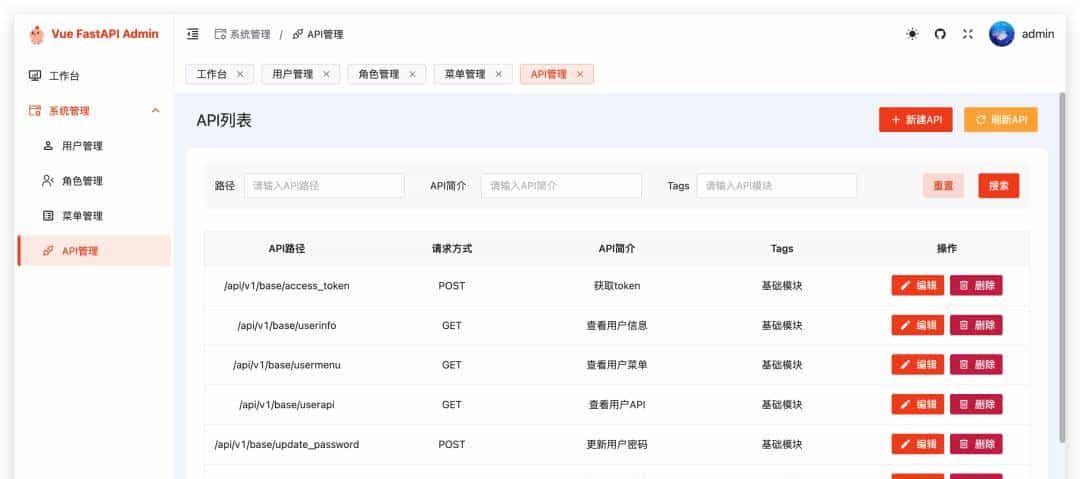The image size is (1080, 479).
Task: Close the 角色管理 tab
Action: 412,74
